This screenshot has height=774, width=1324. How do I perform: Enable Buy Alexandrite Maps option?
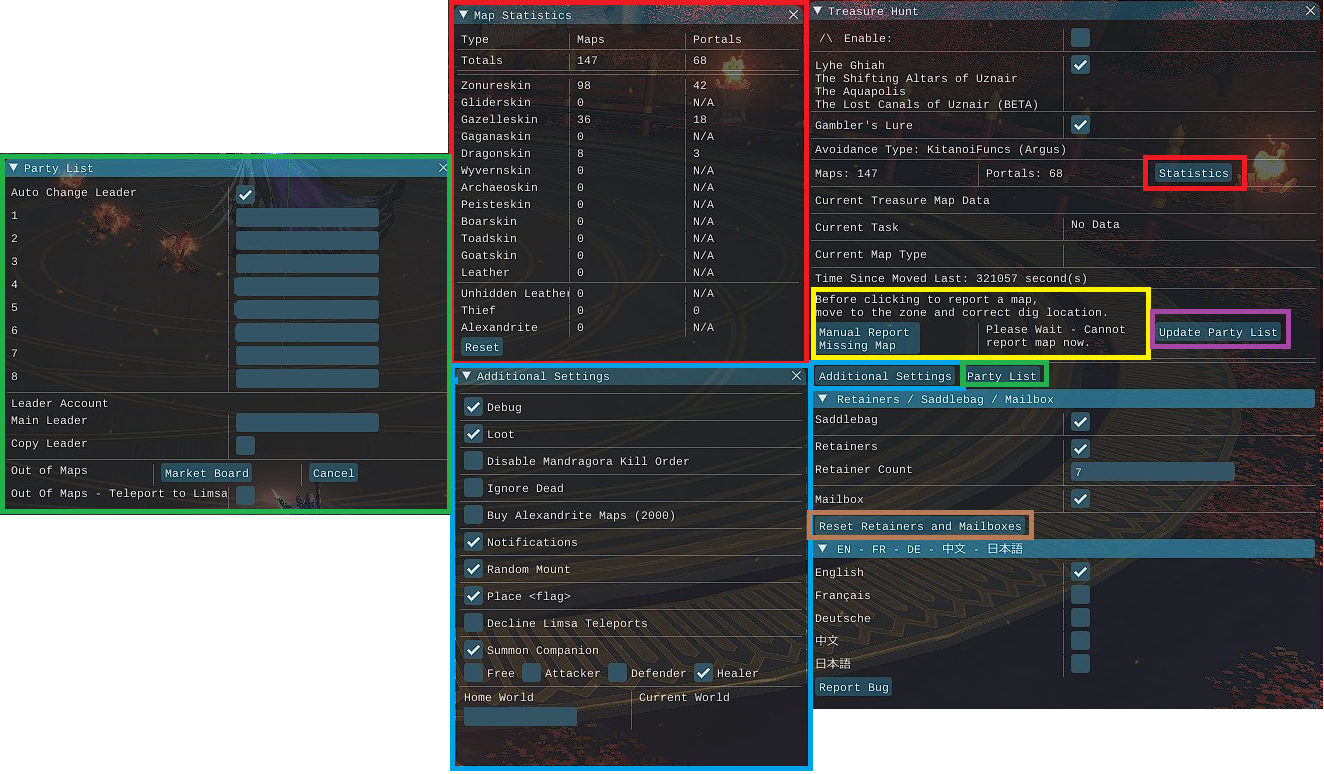(473, 515)
